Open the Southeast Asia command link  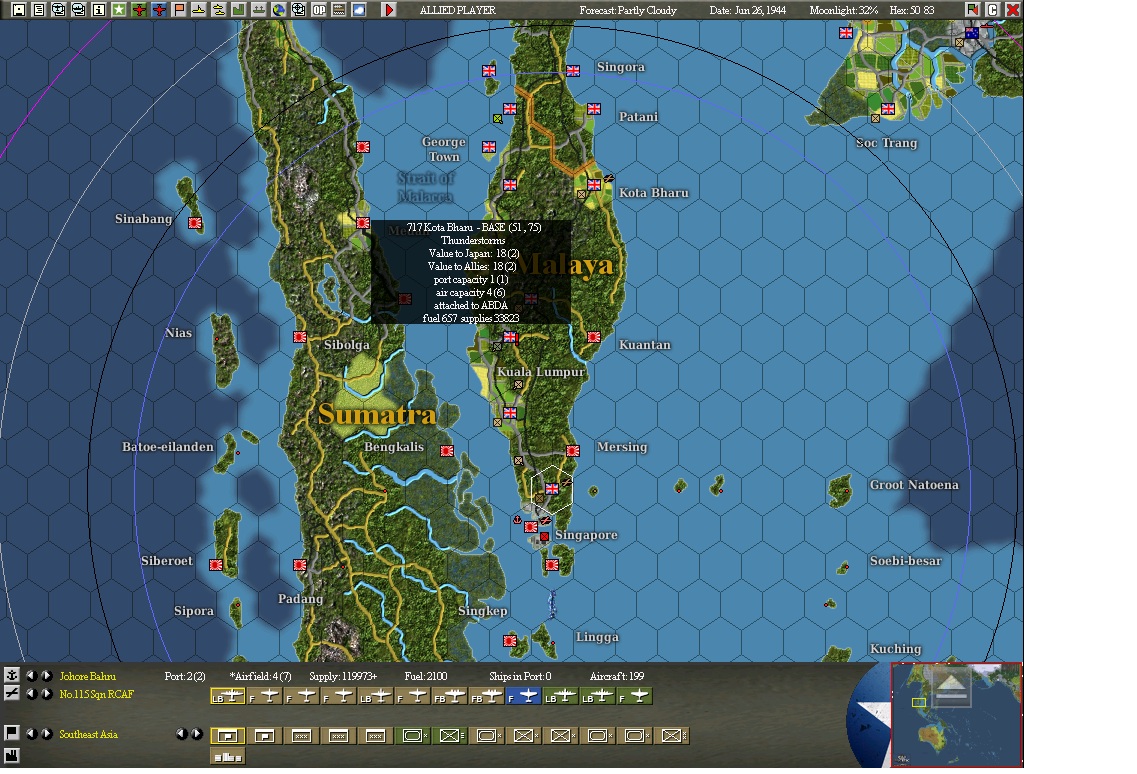[88, 734]
